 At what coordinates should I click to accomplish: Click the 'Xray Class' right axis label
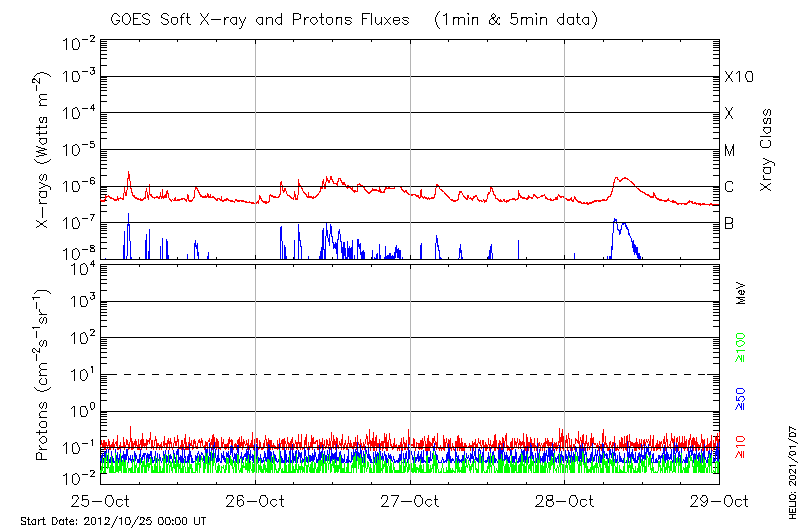coord(767,150)
